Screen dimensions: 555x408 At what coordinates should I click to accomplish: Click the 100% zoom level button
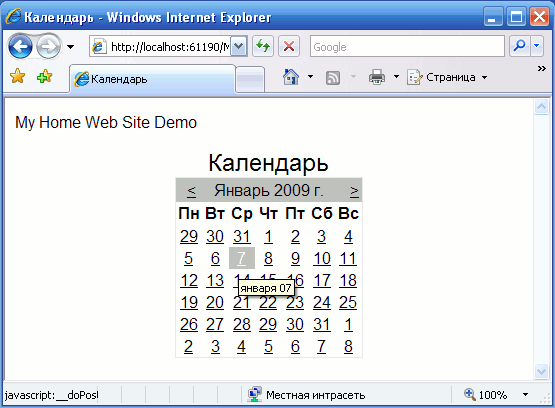pos(486,395)
